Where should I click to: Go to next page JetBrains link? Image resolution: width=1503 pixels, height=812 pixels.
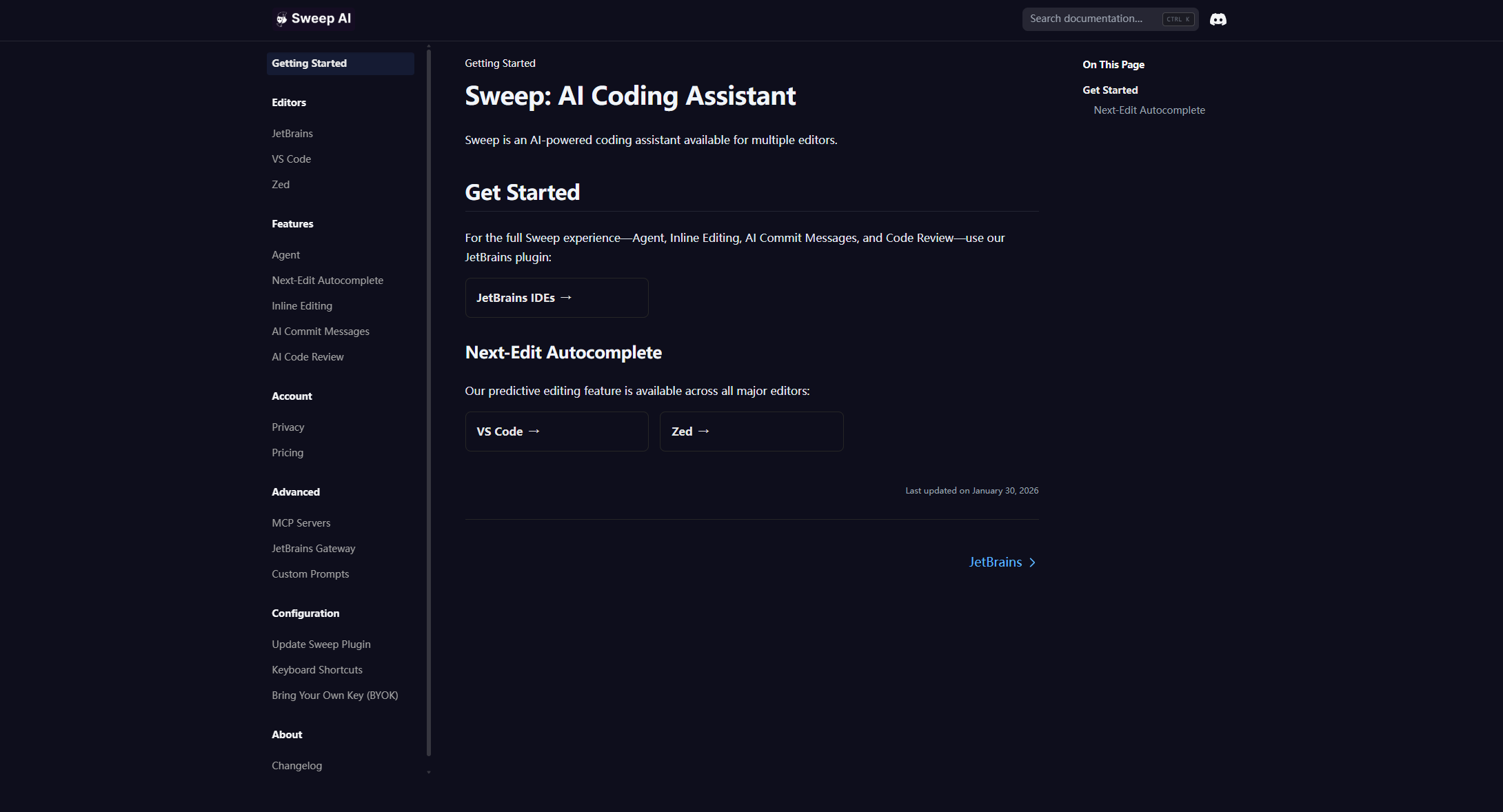click(1002, 562)
